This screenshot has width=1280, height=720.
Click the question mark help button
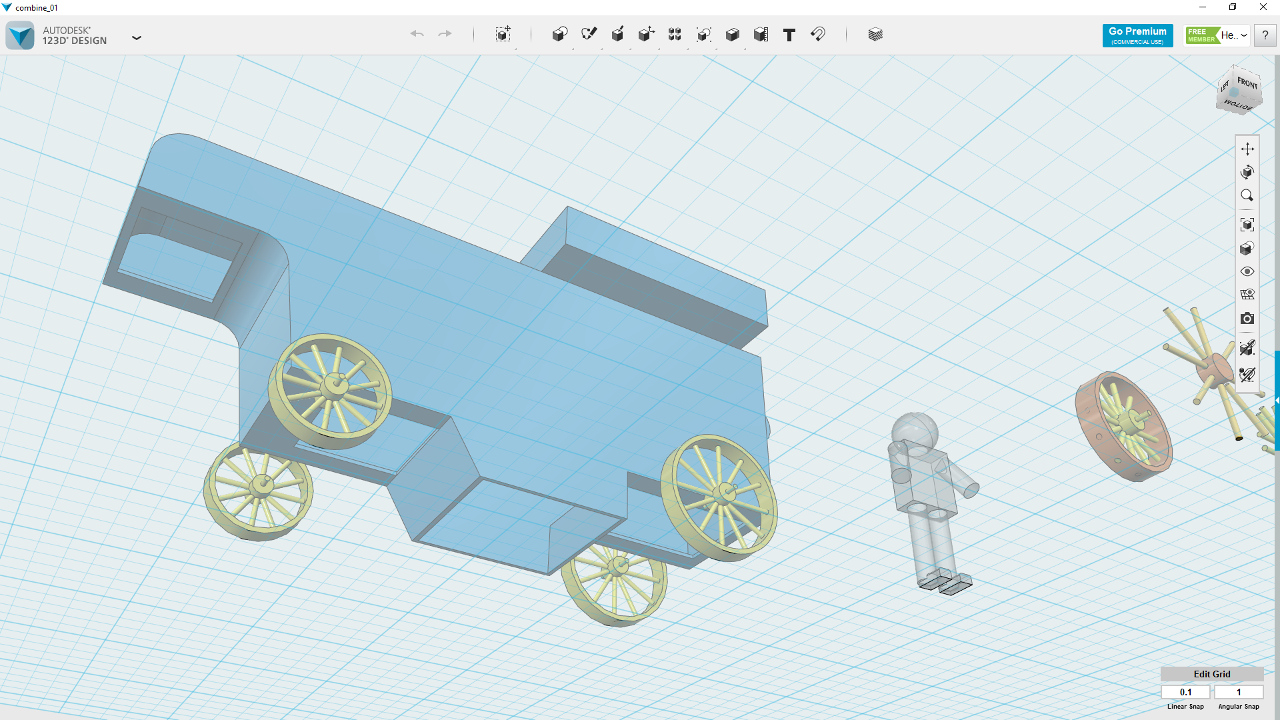tap(1266, 35)
